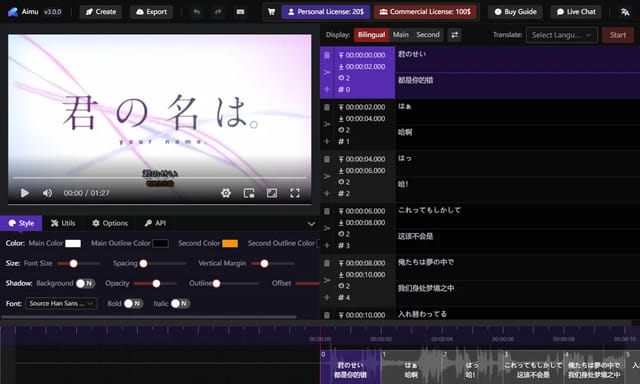Delete subtitle #1 with trash icon

point(327,107)
